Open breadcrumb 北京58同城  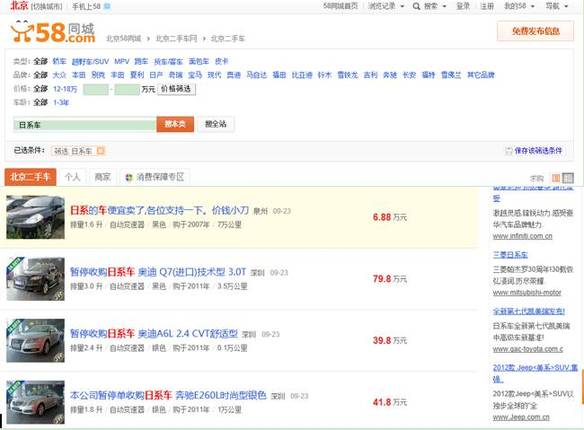coord(124,38)
